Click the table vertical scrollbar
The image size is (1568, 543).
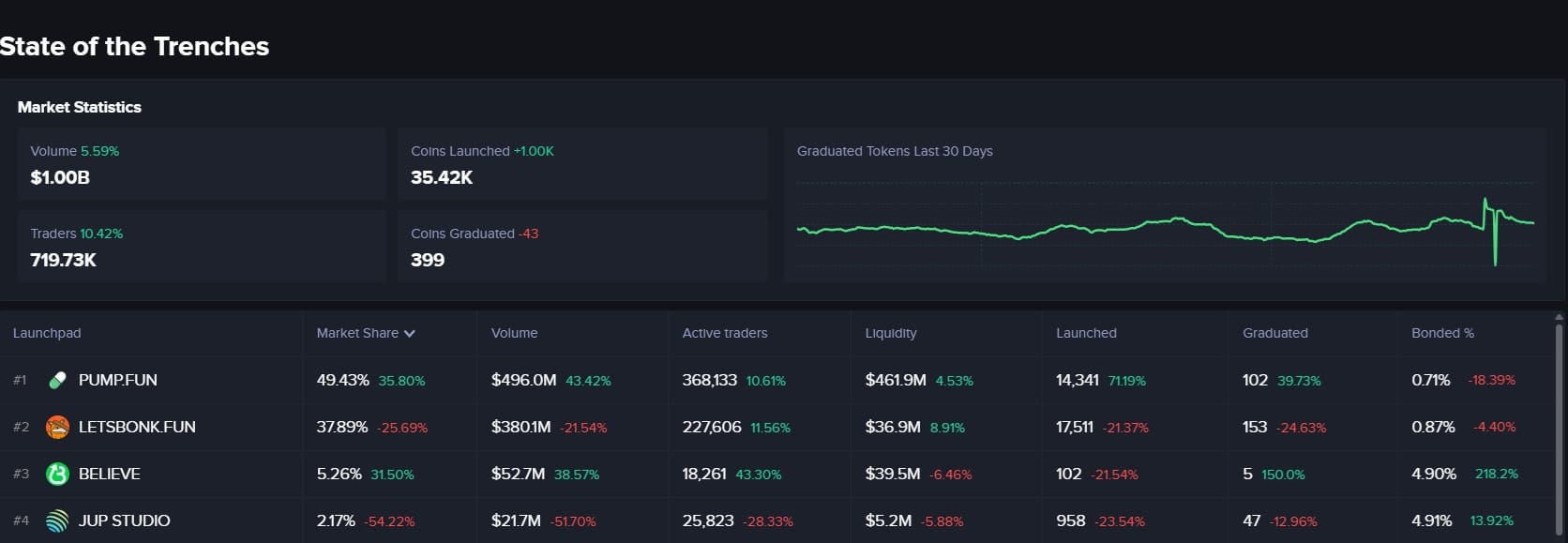pyautogui.click(x=1559, y=431)
